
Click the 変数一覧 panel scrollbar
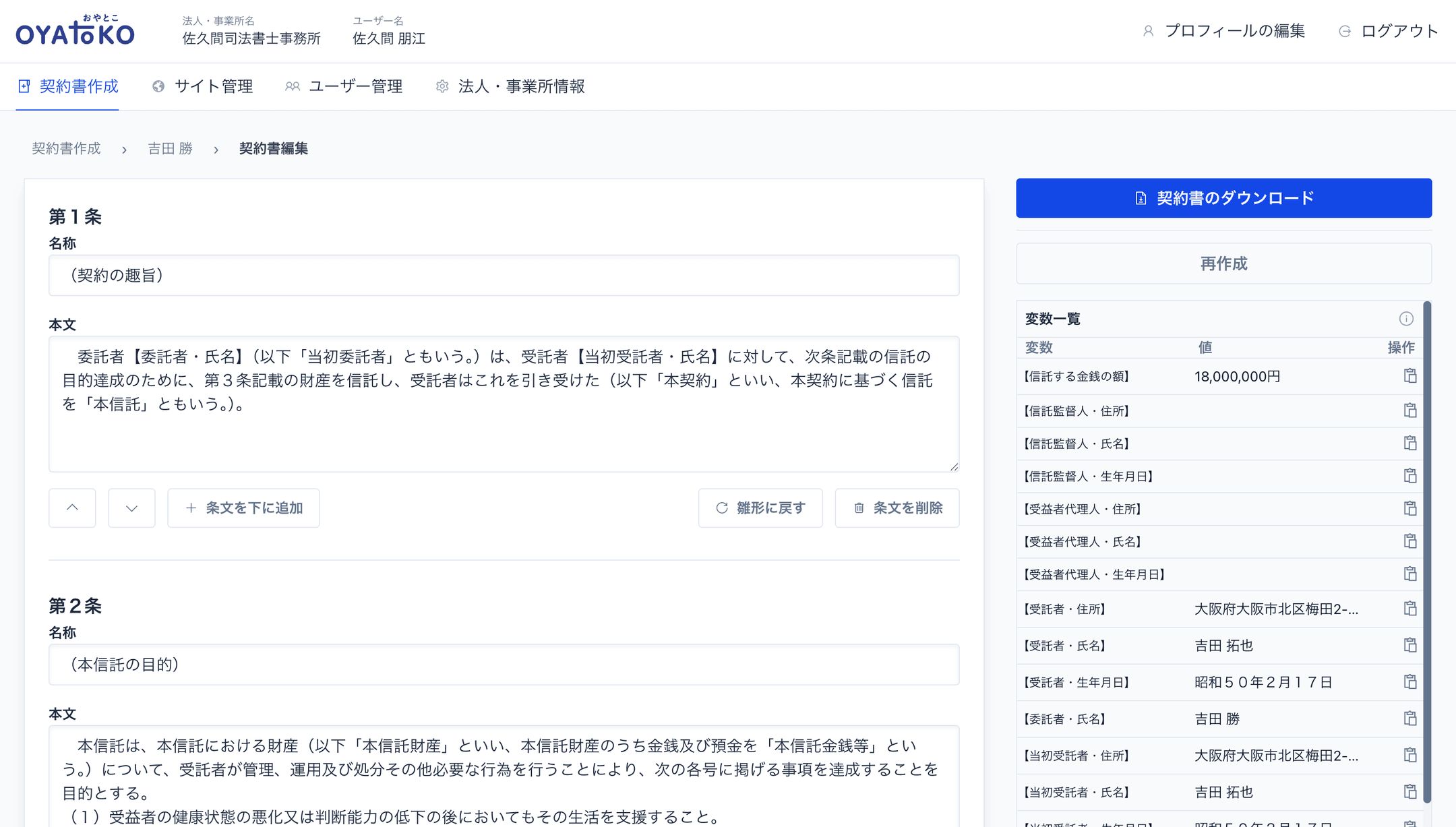click(x=1426, y=553)
